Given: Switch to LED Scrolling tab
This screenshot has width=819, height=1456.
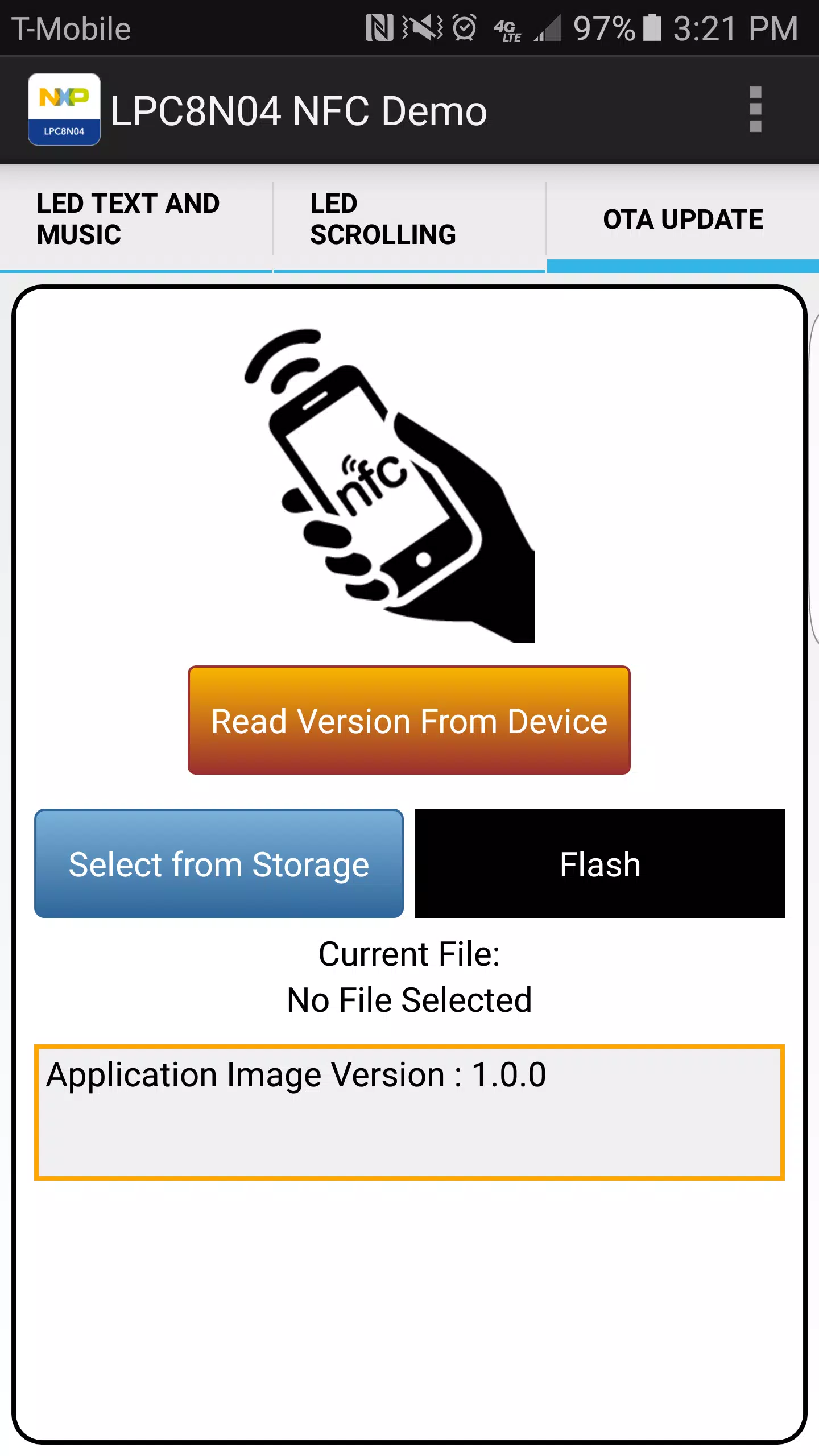Looking at the screenshot, I should pyautogui.click(x=409, y=219).
